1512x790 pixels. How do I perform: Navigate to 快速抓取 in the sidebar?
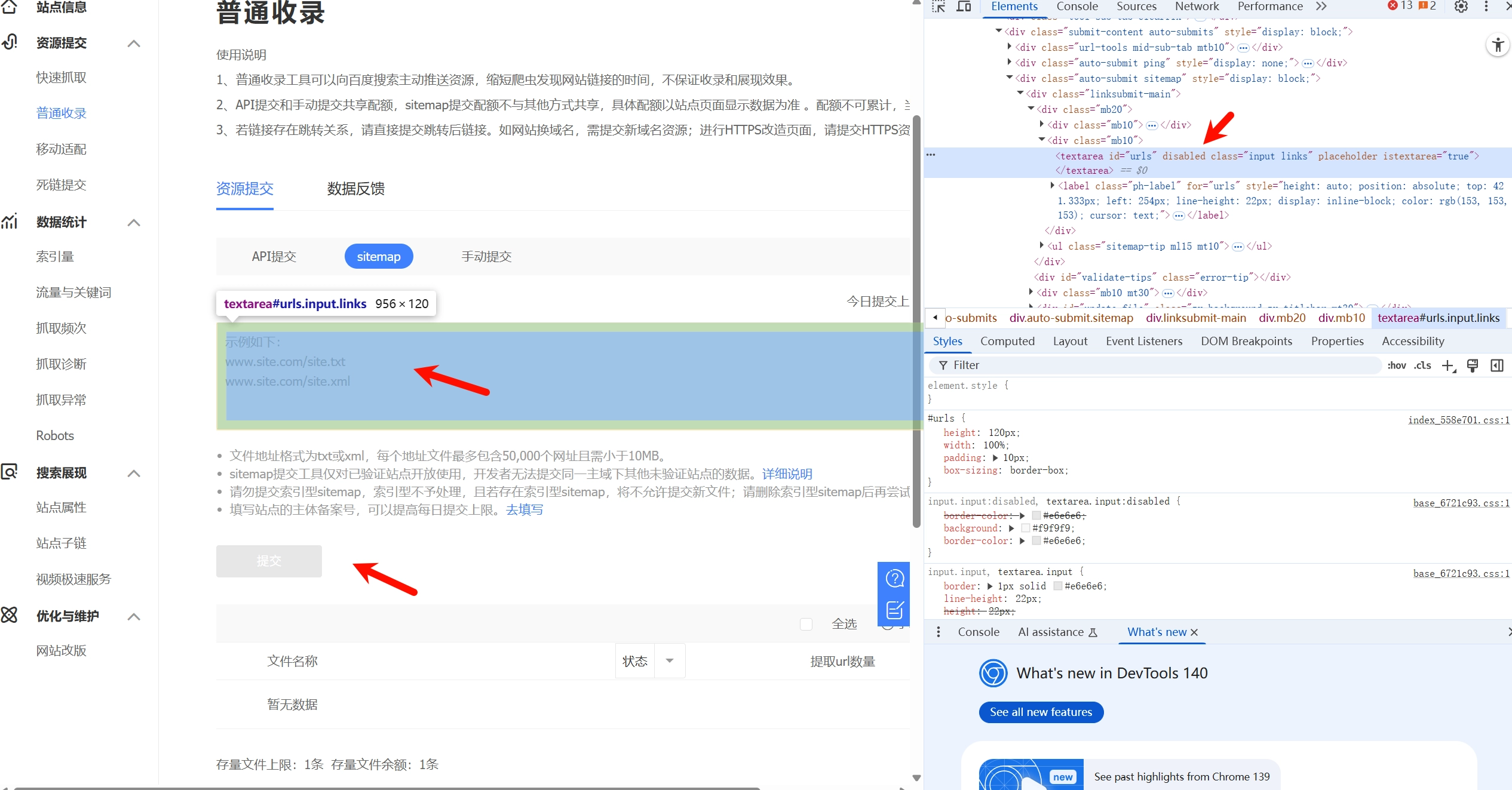[62, 78]
